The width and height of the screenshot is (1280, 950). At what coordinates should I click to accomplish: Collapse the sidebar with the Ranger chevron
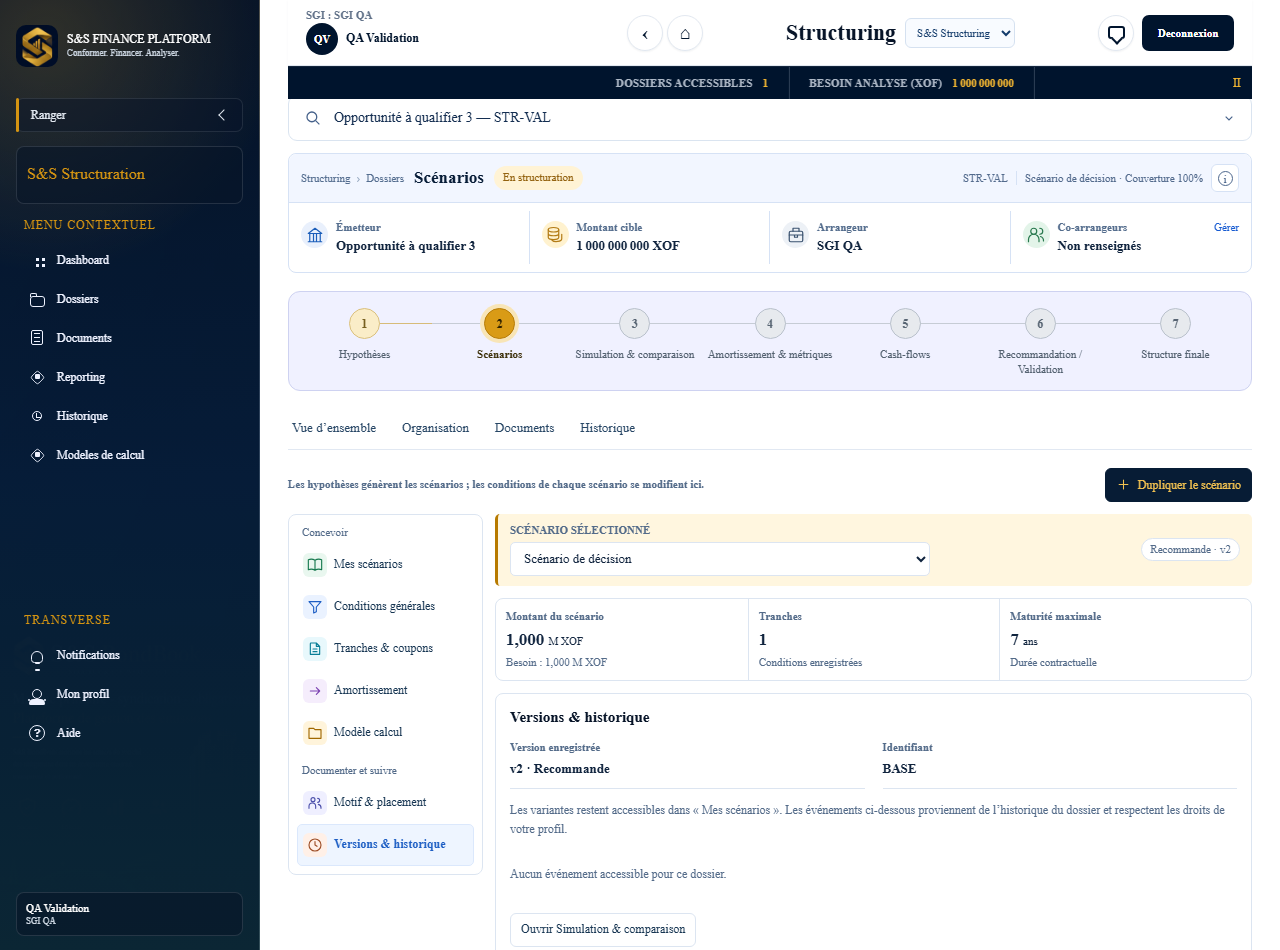[x=221, y=115]
